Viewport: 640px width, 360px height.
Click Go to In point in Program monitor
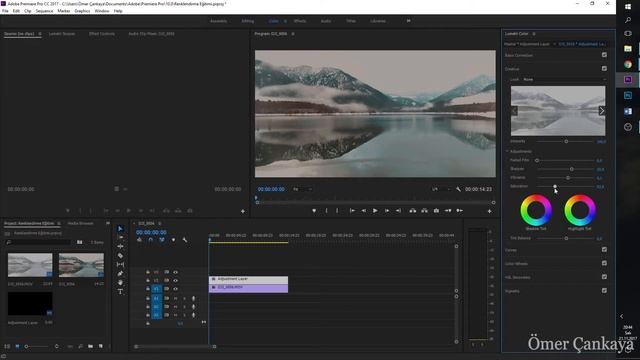352,211
